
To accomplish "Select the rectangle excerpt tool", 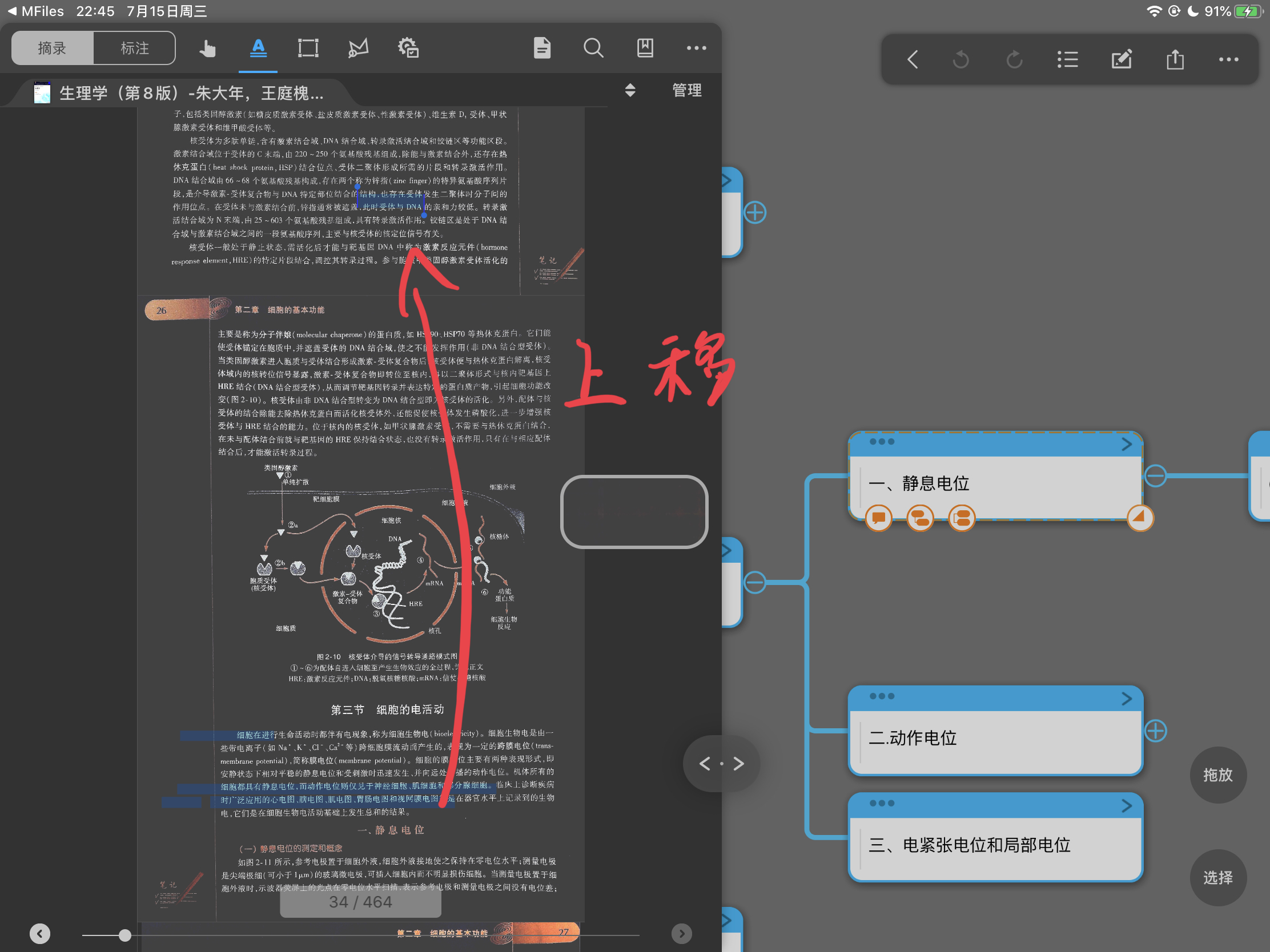I will pyautogui.click(x=308, y=48).
